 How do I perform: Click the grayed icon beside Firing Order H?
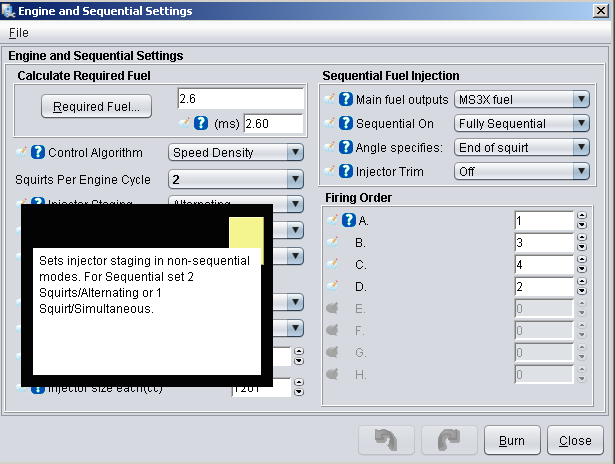tap(332, 374)
